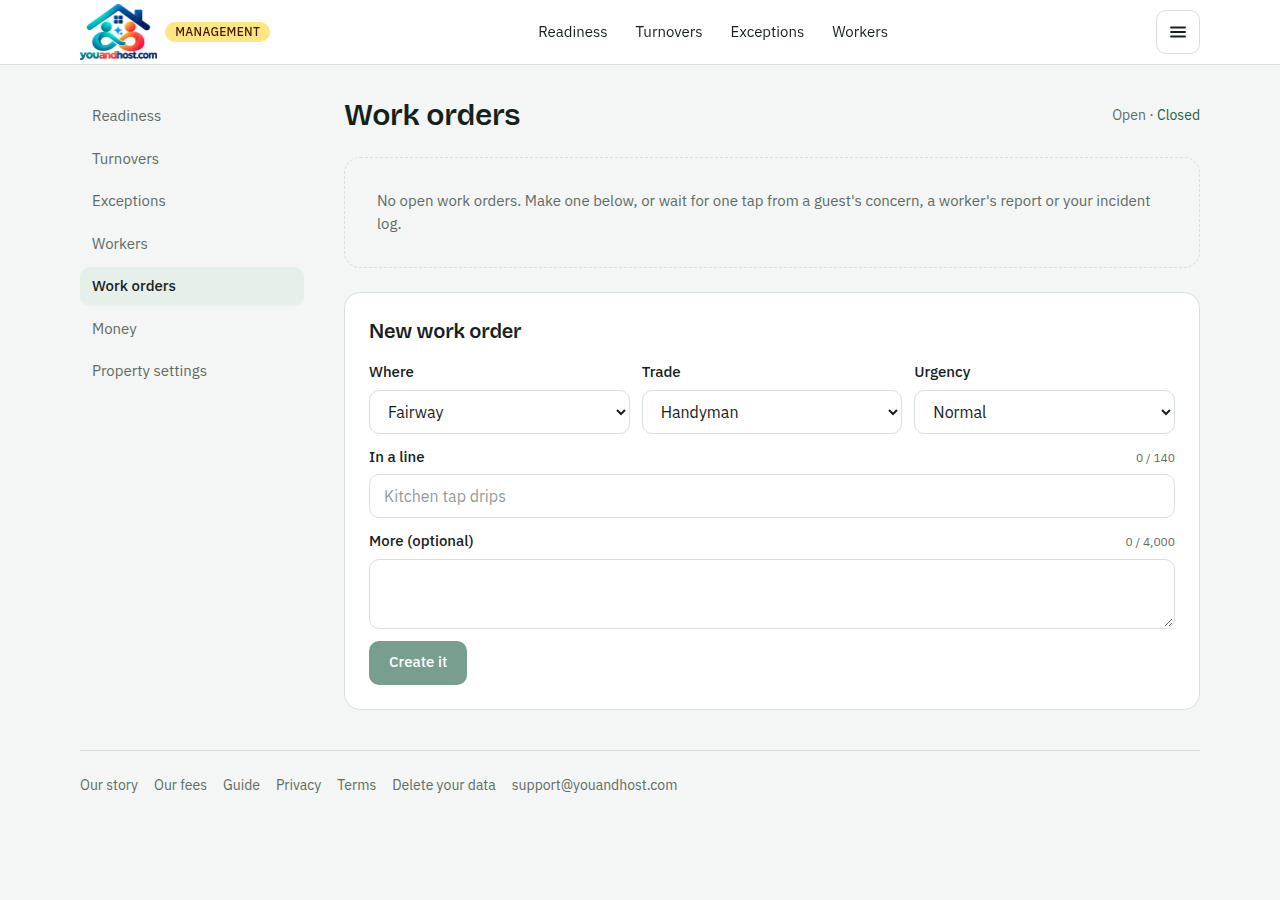Open Our story footer link
The image size is (1280, 900).
(x=109, y=785)
